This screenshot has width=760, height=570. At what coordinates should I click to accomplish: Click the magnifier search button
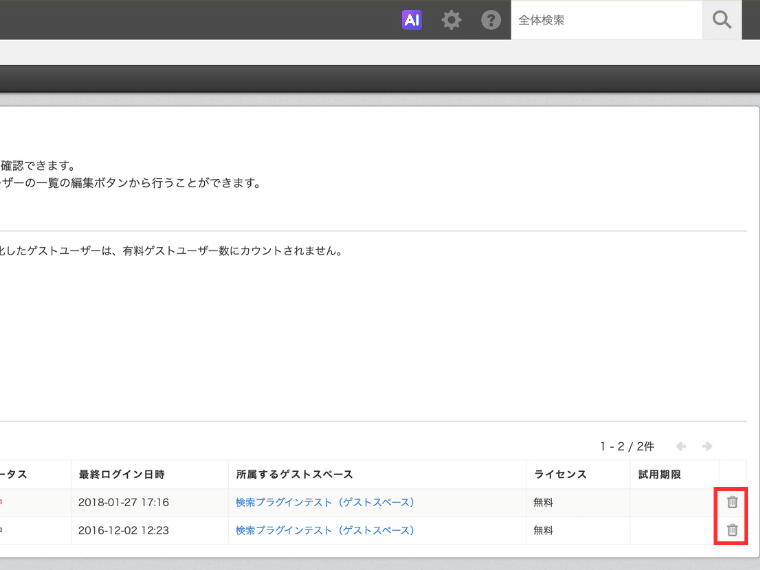[x=722, y=20]
